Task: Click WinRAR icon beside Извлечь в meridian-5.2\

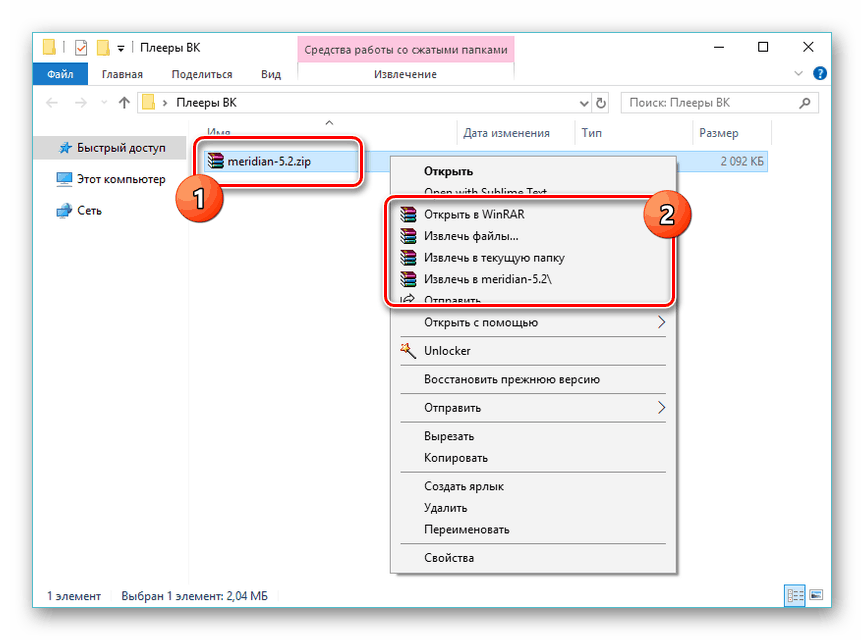Action: click(408, 279)
